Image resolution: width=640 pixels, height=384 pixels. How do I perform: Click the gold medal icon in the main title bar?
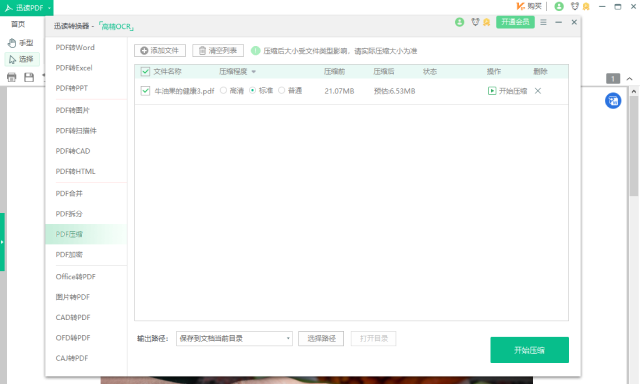pos(586,7)
